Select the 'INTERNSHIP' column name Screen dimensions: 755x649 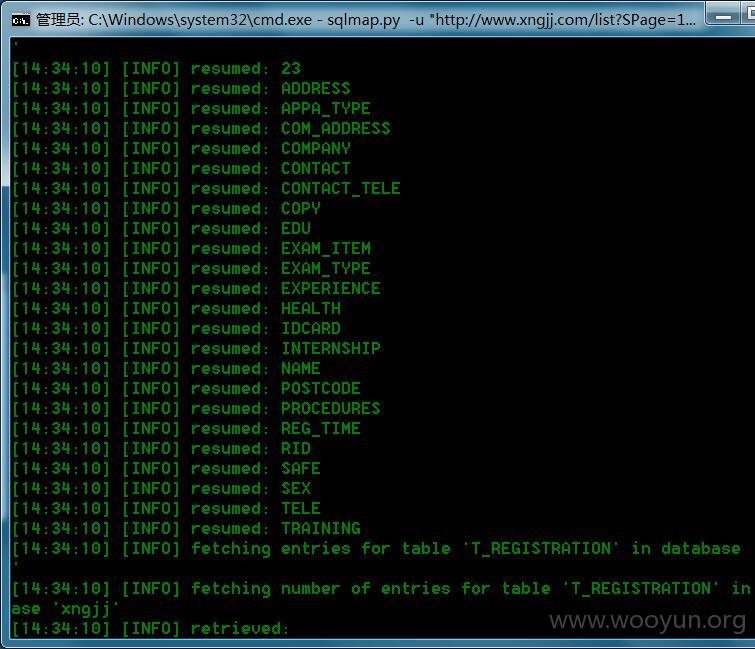click(x=331, y=348)
